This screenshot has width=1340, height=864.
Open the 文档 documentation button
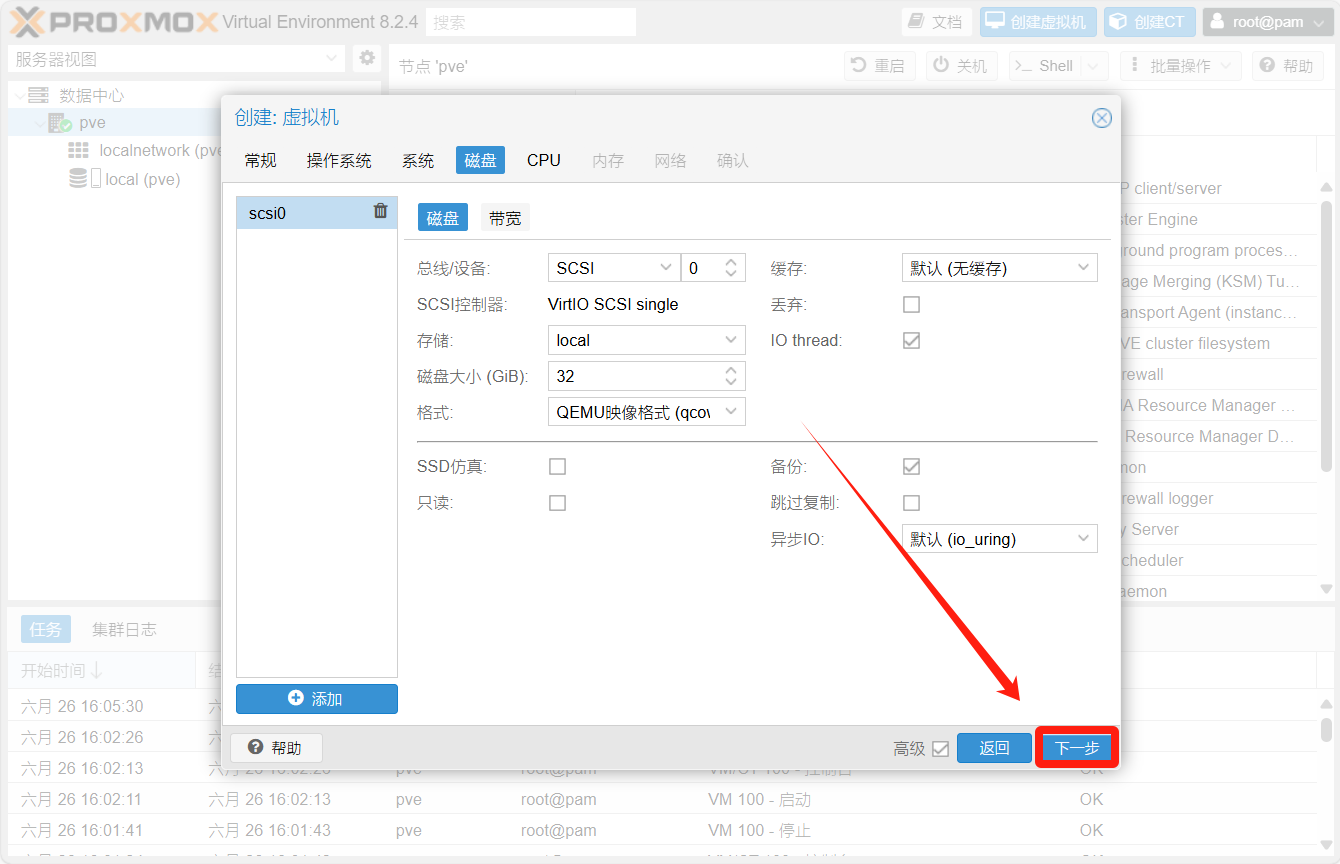pos(936,22)
